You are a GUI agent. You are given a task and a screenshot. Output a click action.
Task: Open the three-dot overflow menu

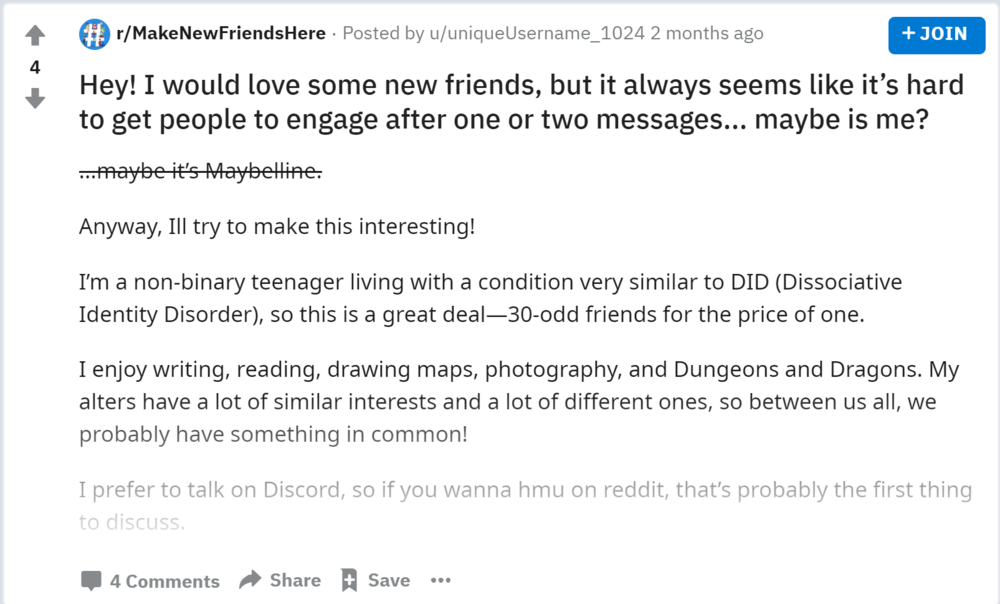click(x=440, y=580)
